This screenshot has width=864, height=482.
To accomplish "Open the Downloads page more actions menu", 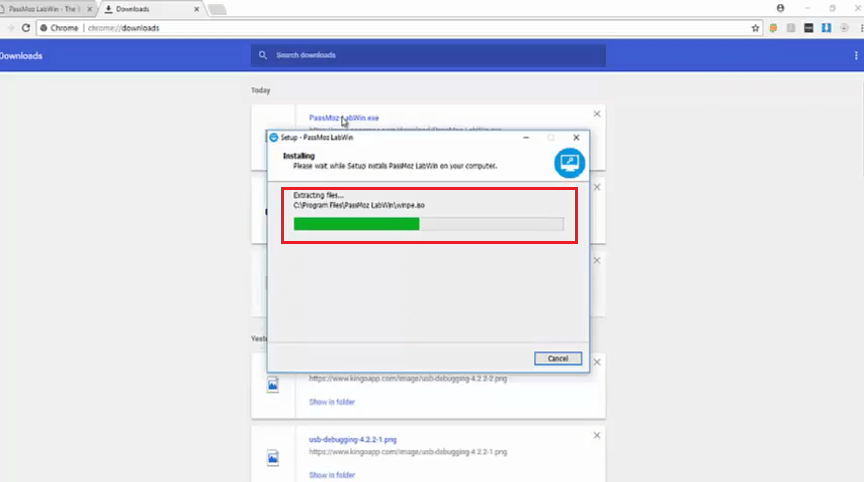I will 856,56.
